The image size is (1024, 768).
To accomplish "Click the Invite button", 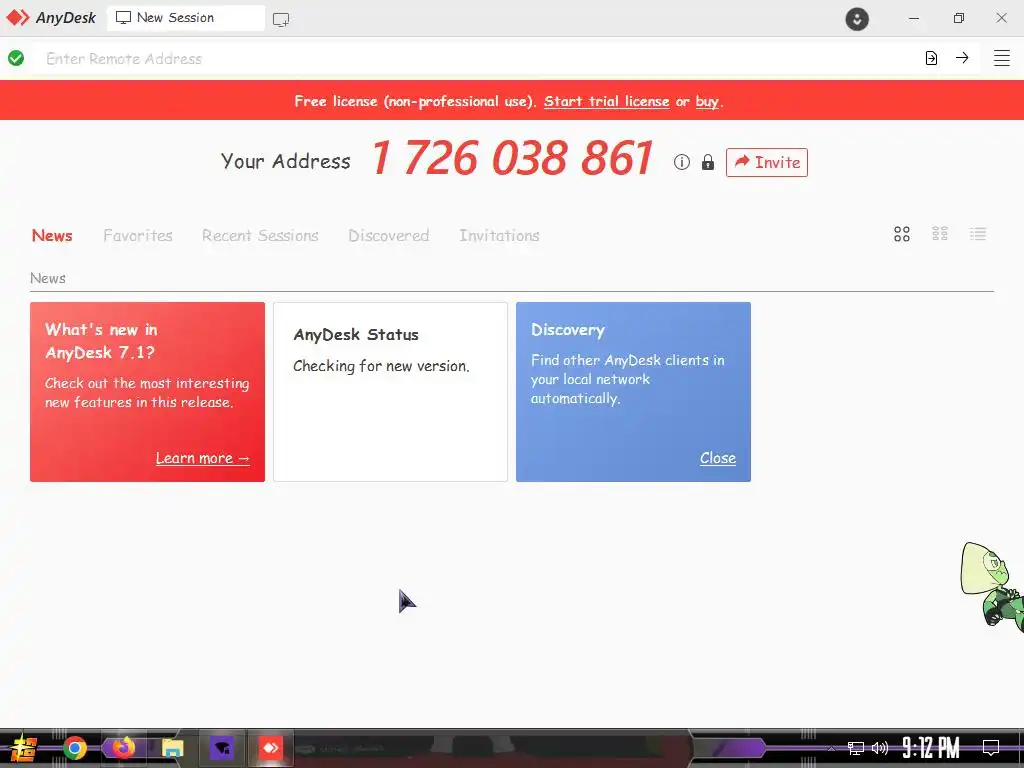I will click(767, 162).
